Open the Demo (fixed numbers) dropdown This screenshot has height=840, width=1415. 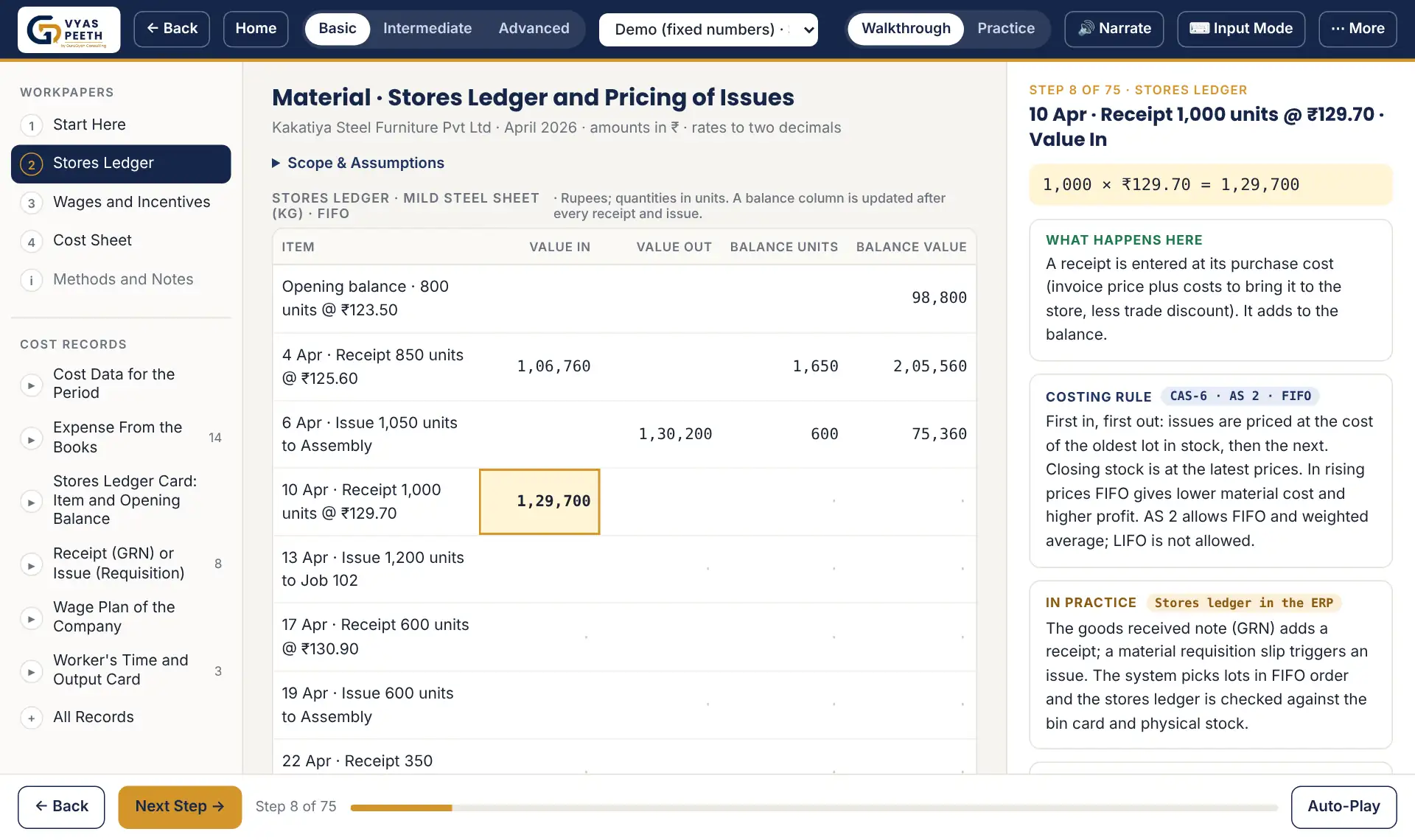tap(708, 29)
